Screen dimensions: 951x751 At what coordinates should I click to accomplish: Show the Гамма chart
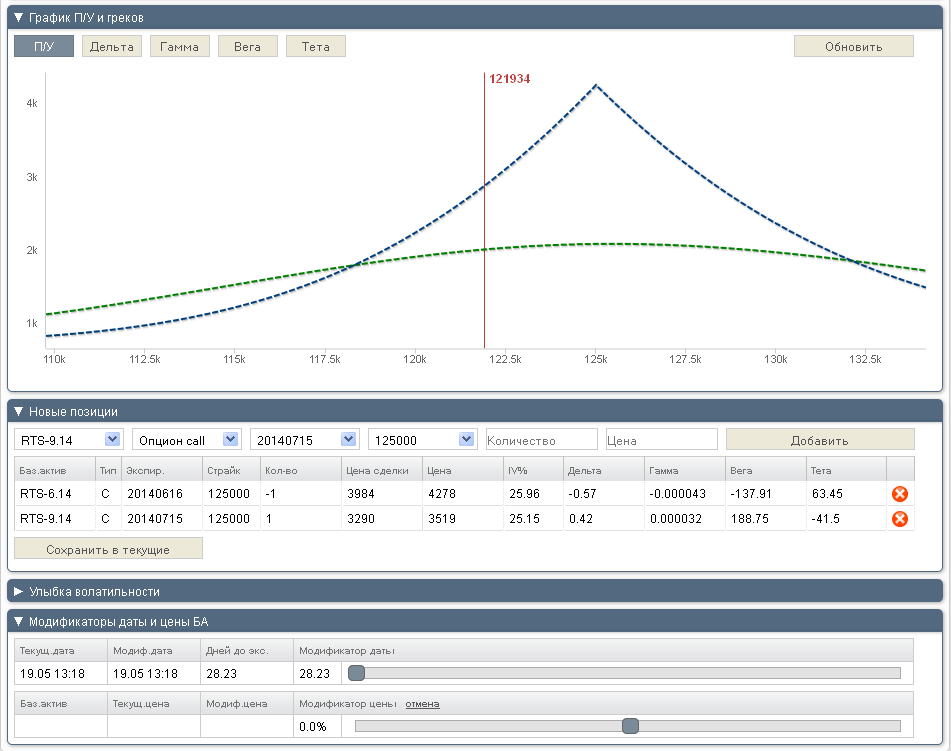[x=180, y=46]
